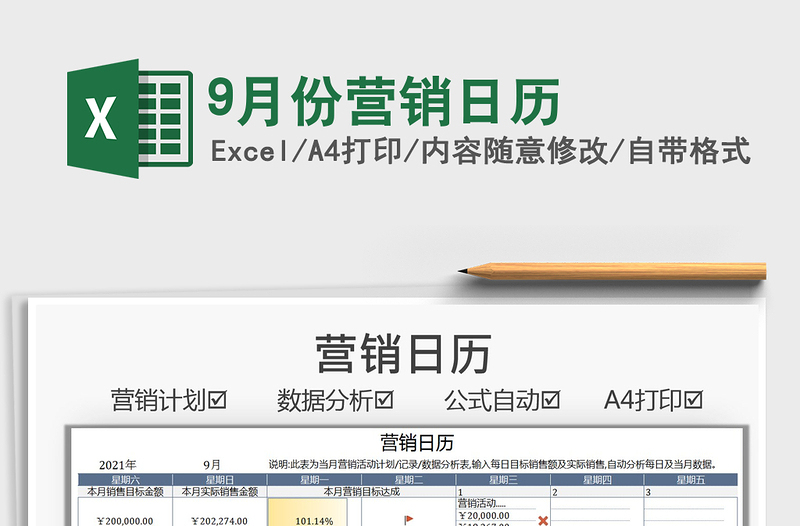Click the 9月 month cell

click(x=212, y=465)
